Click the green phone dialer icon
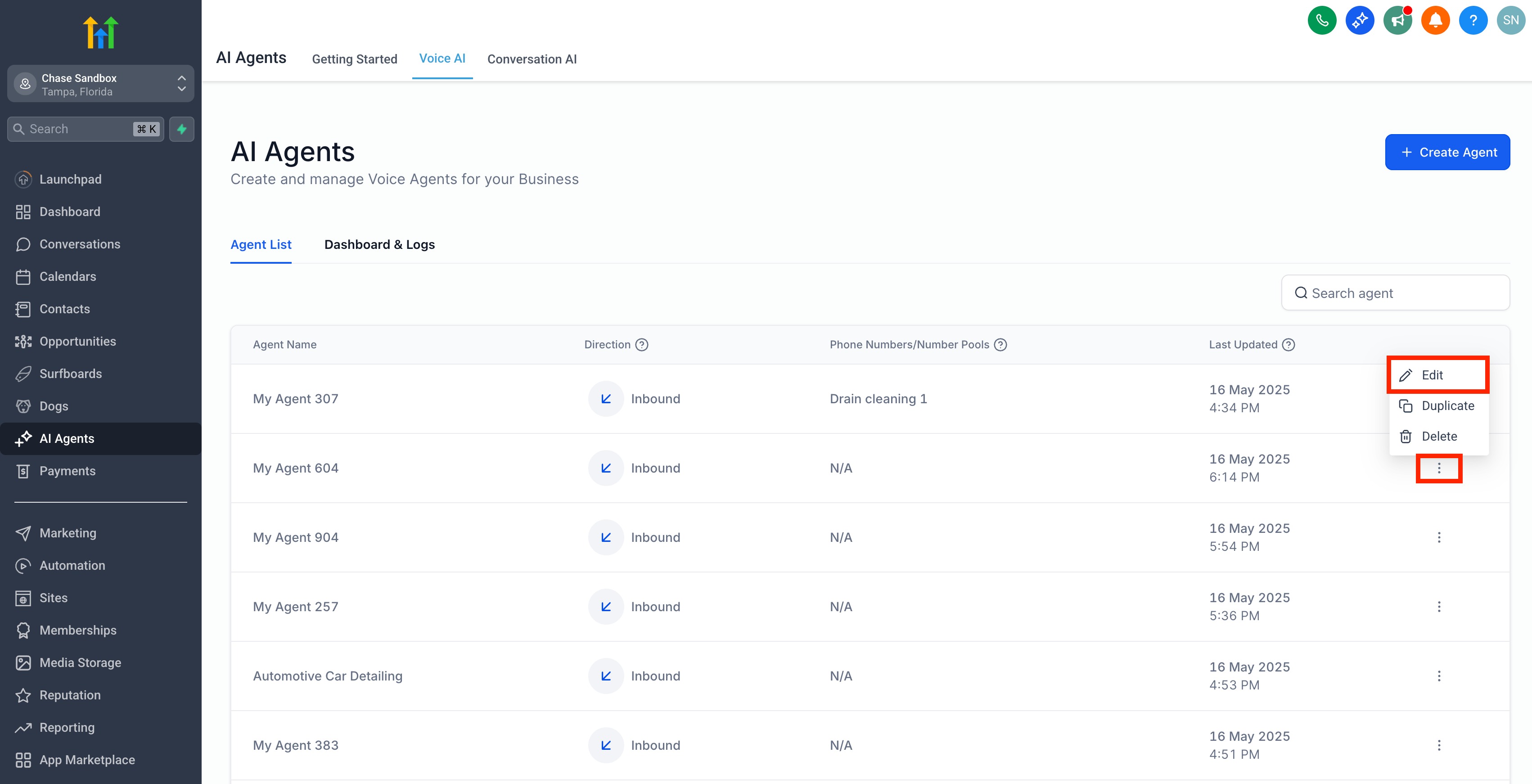 pyautogui.click(x=1321, y=20)
